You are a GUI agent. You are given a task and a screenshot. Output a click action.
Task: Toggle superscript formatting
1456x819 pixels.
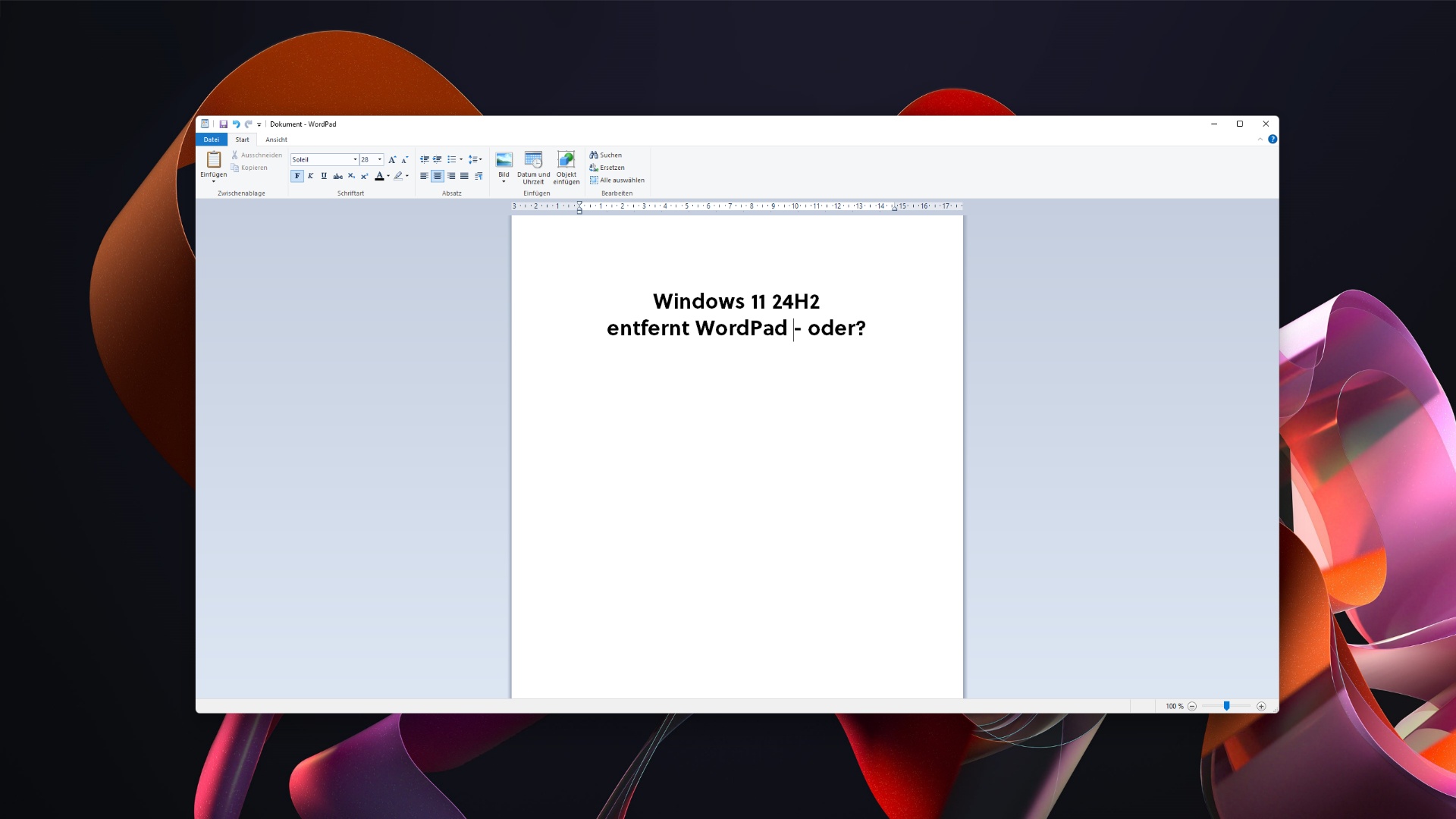[x=365, y=176]
